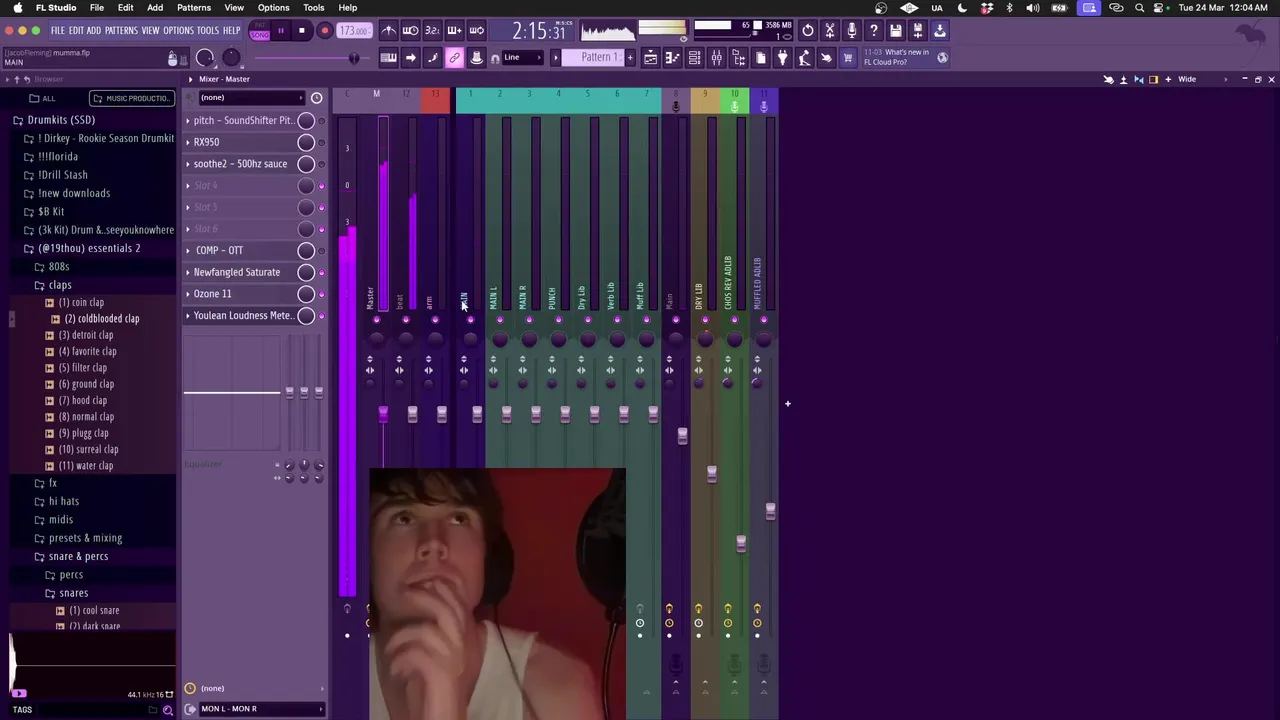Open the help question mark icon

[x=874, y=31]
